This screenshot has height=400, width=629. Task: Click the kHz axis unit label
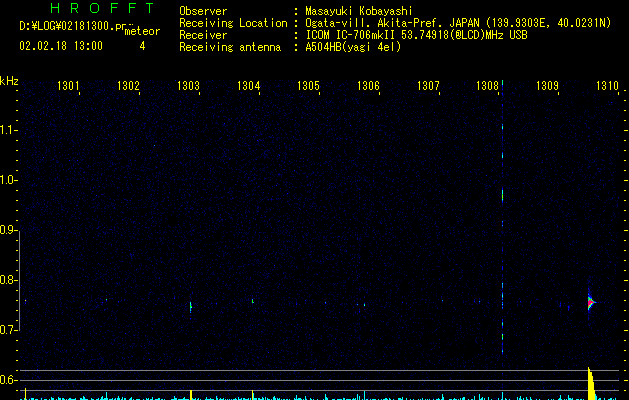(x=9, y=81)
